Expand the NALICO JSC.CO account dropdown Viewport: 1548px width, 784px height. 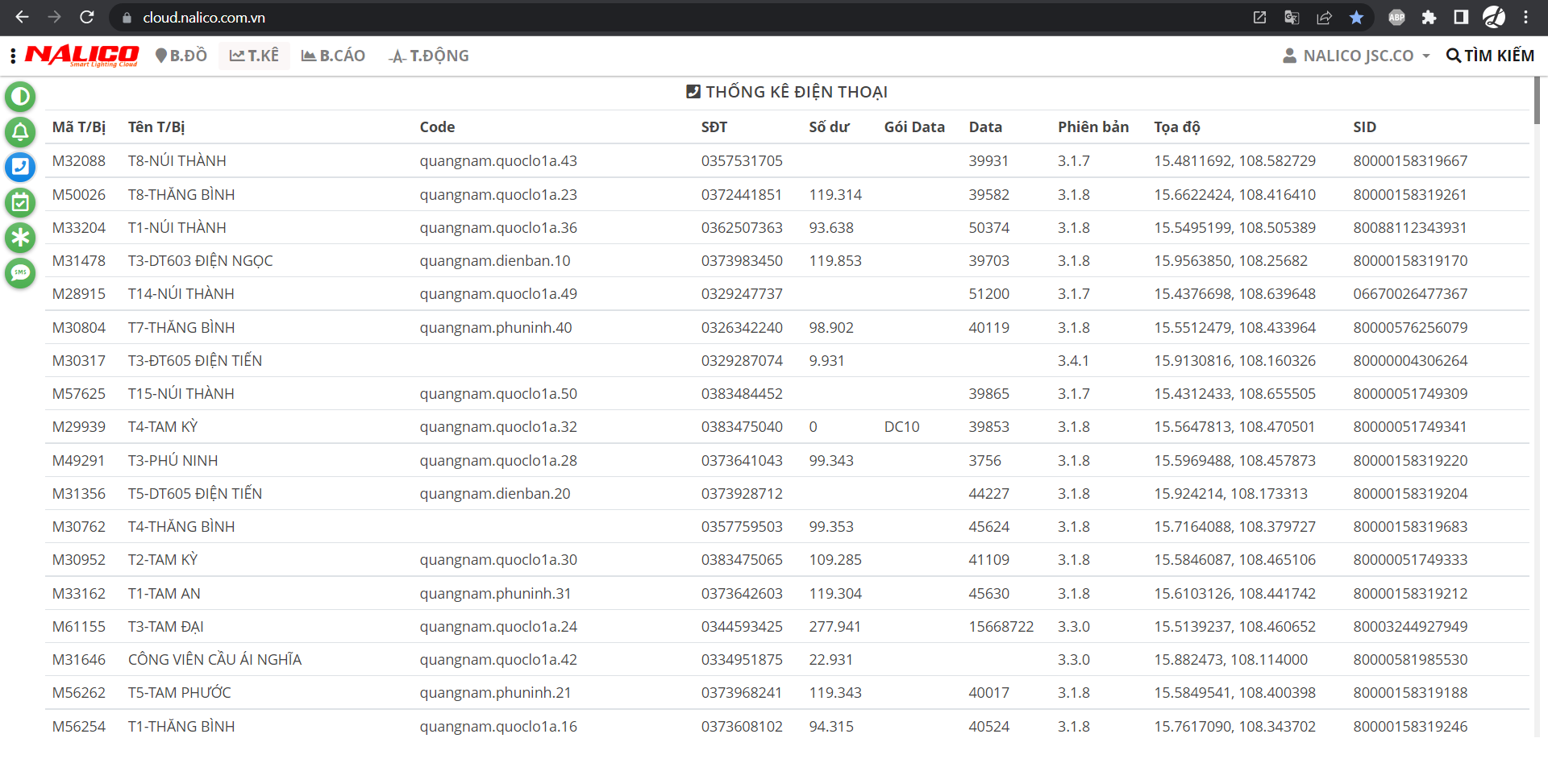[1357, 56]
